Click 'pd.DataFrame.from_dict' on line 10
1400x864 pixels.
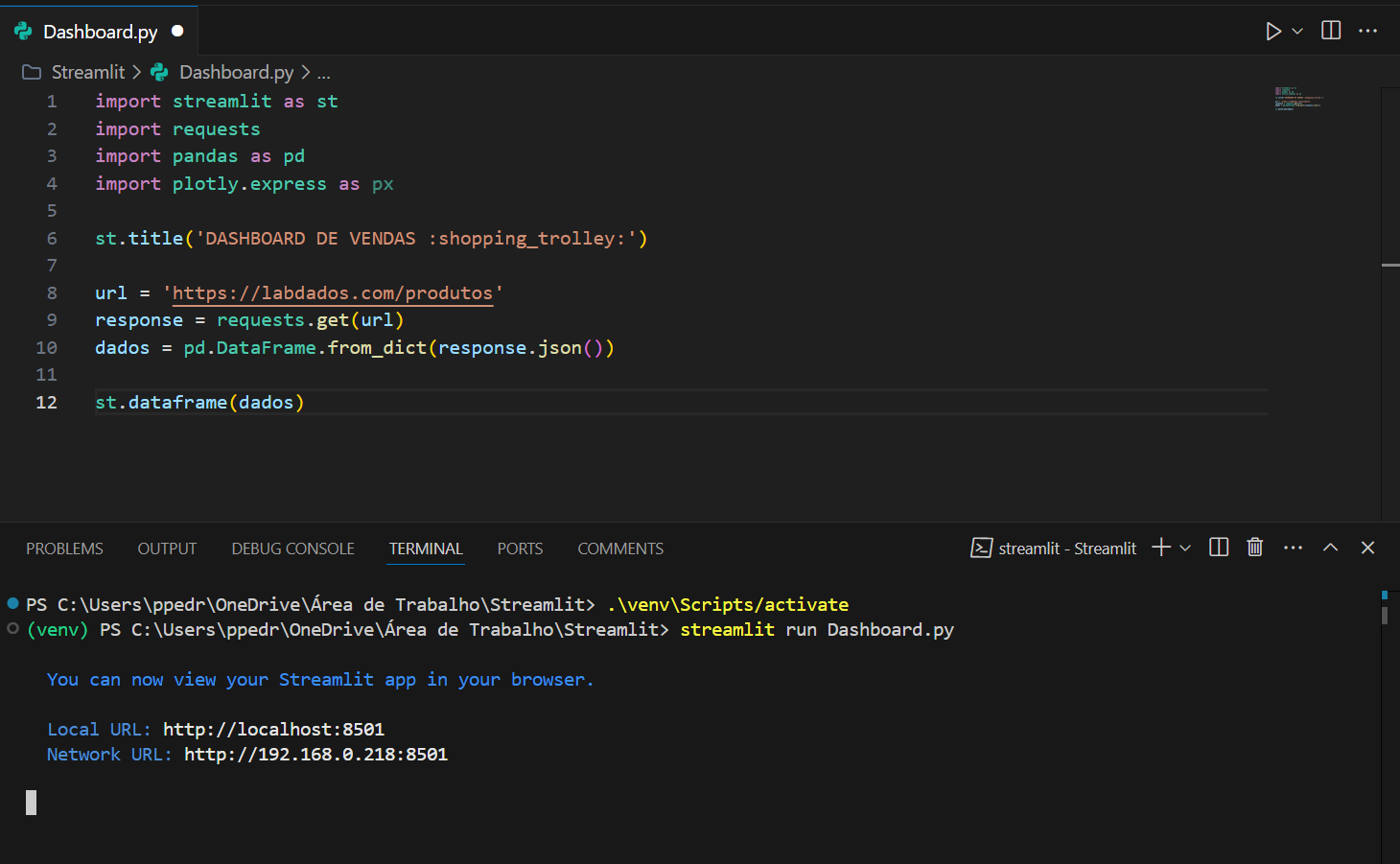(305, 348)
